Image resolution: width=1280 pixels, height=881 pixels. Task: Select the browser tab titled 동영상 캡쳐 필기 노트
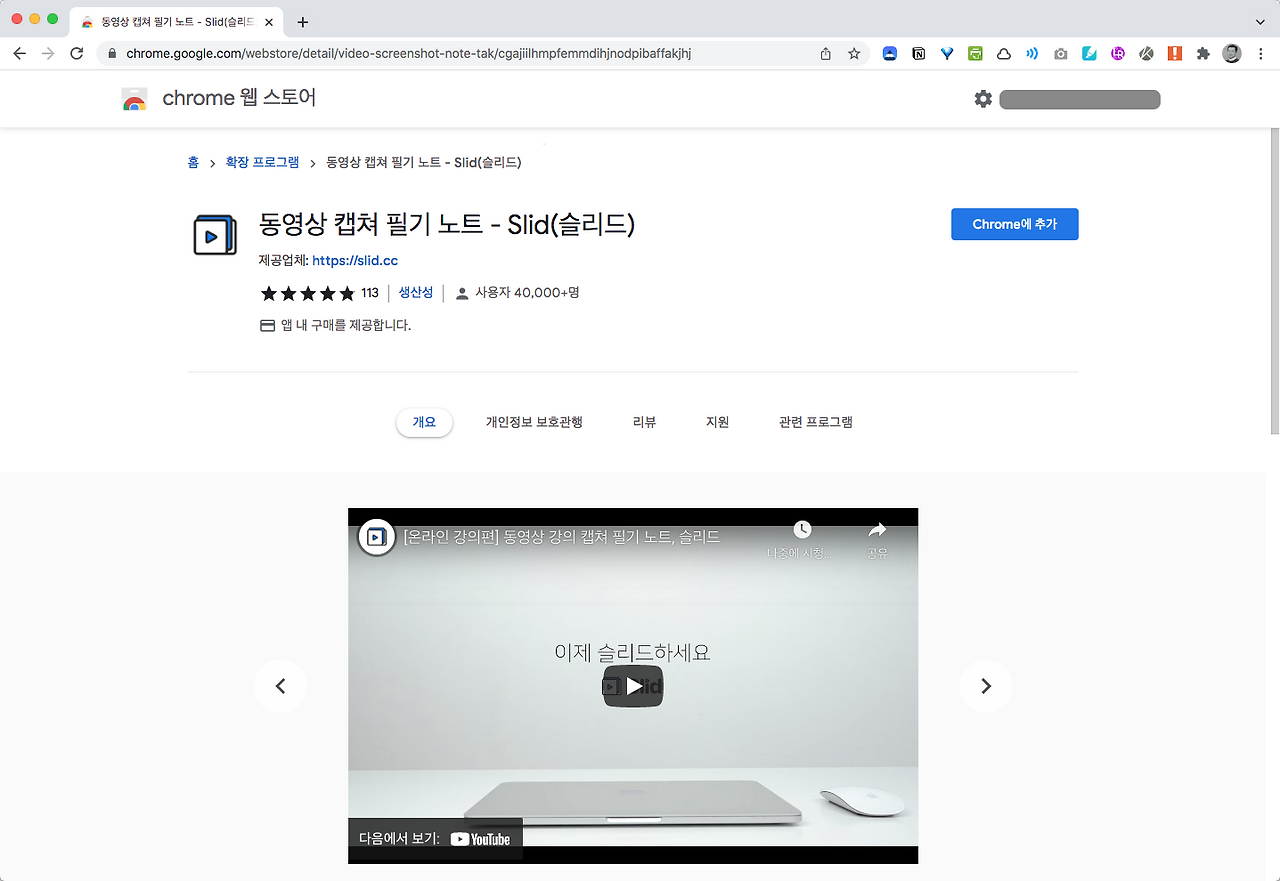pyautogui.click(x=177, y=22)
